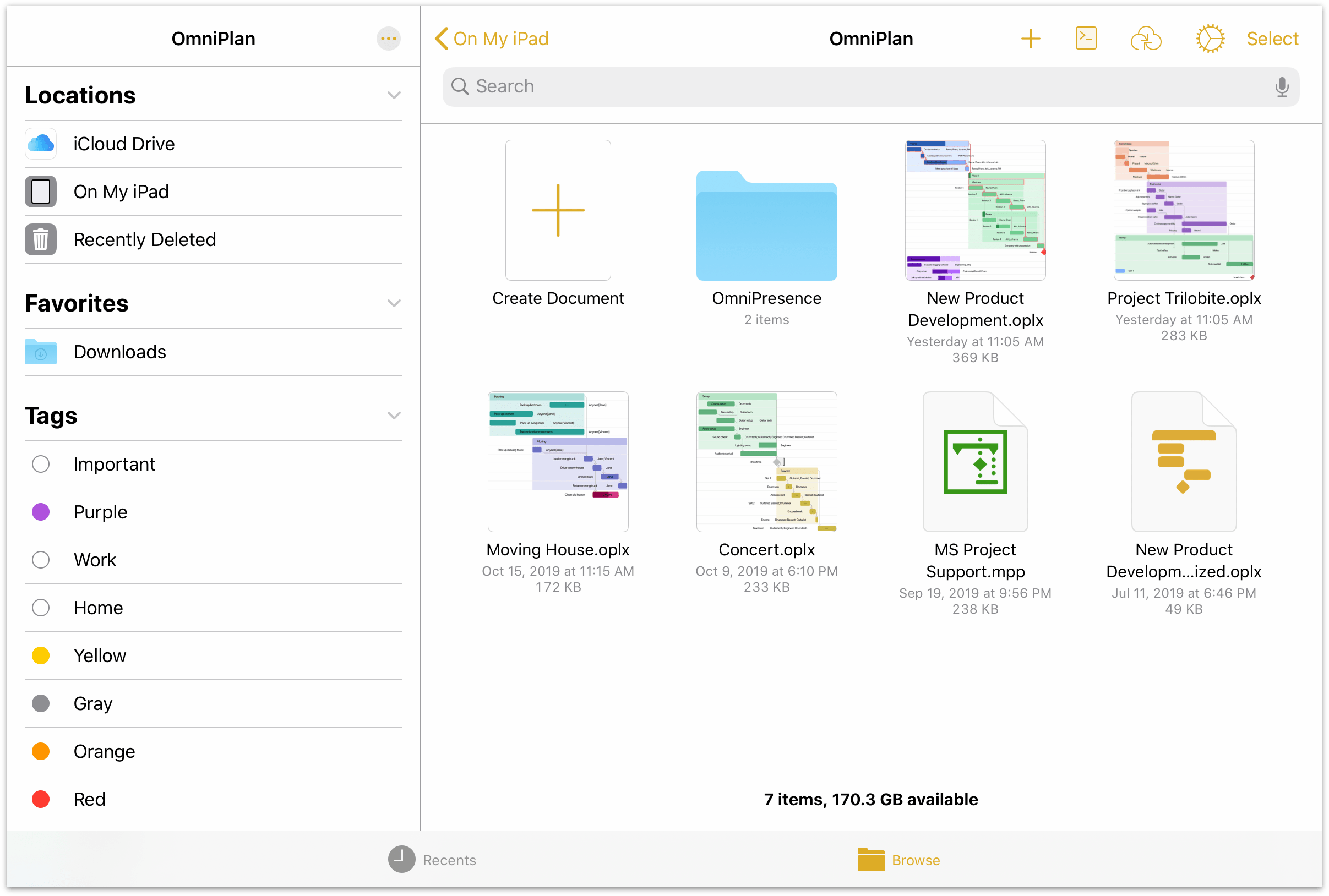
Task: Click the Yellow color swatch tag
Action: pyautogui.click(x=41, y=654)
